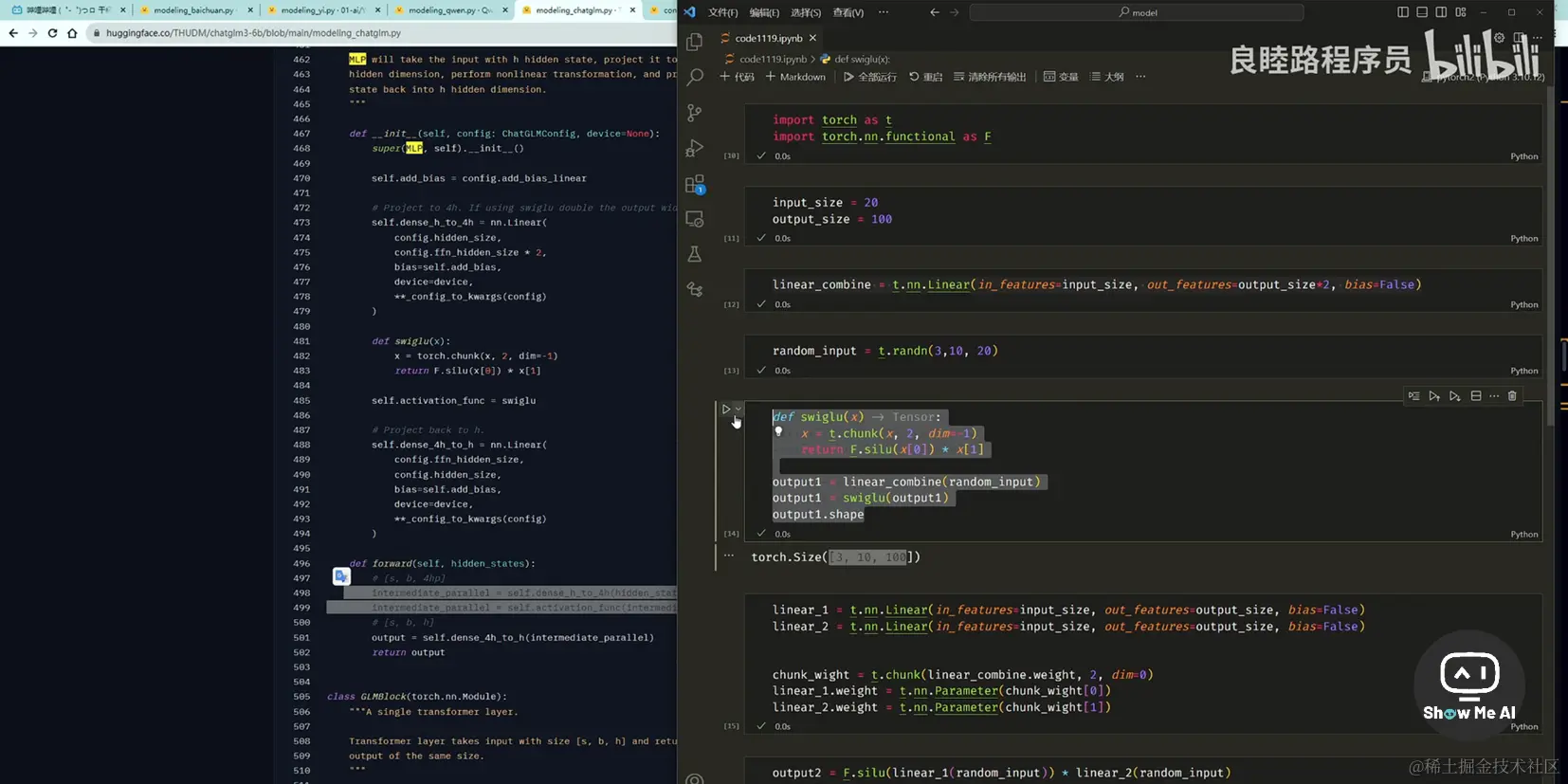
Task: Close the code1119.ipynb editor tab
Action: pos(812,38)
